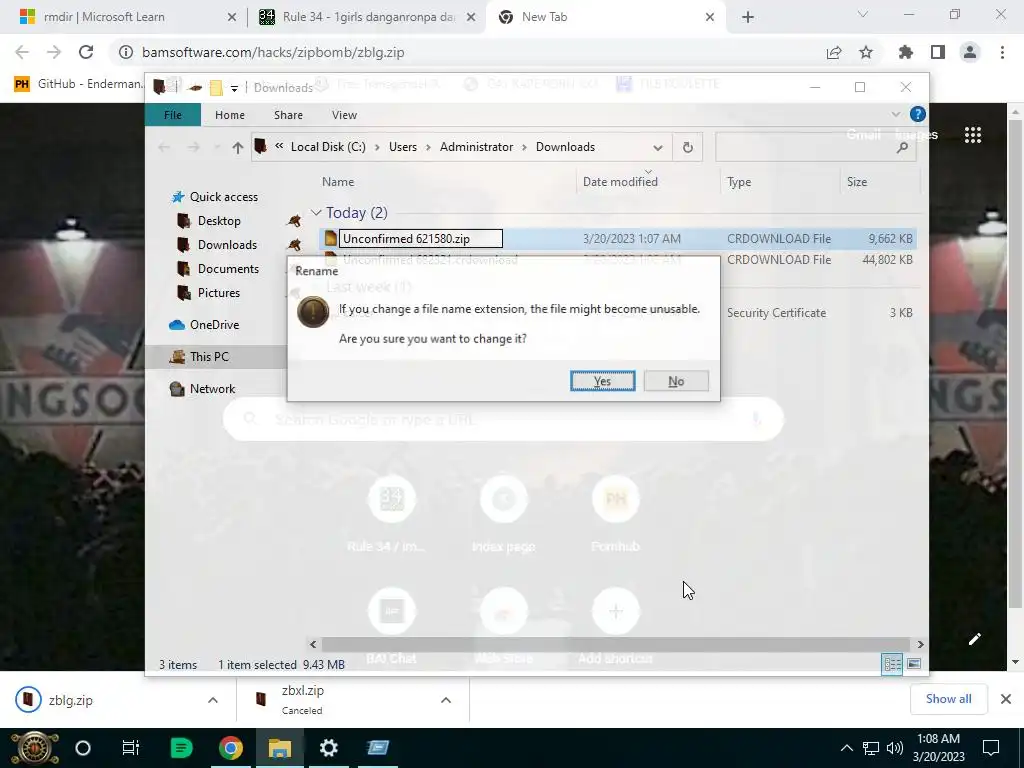
Task: Switch to large icons view
Action: 914,664
